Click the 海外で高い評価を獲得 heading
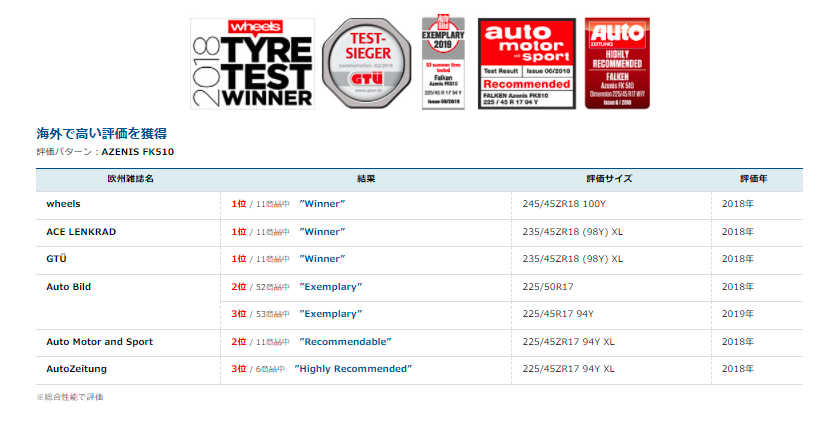828x421 pixels. 101,133
